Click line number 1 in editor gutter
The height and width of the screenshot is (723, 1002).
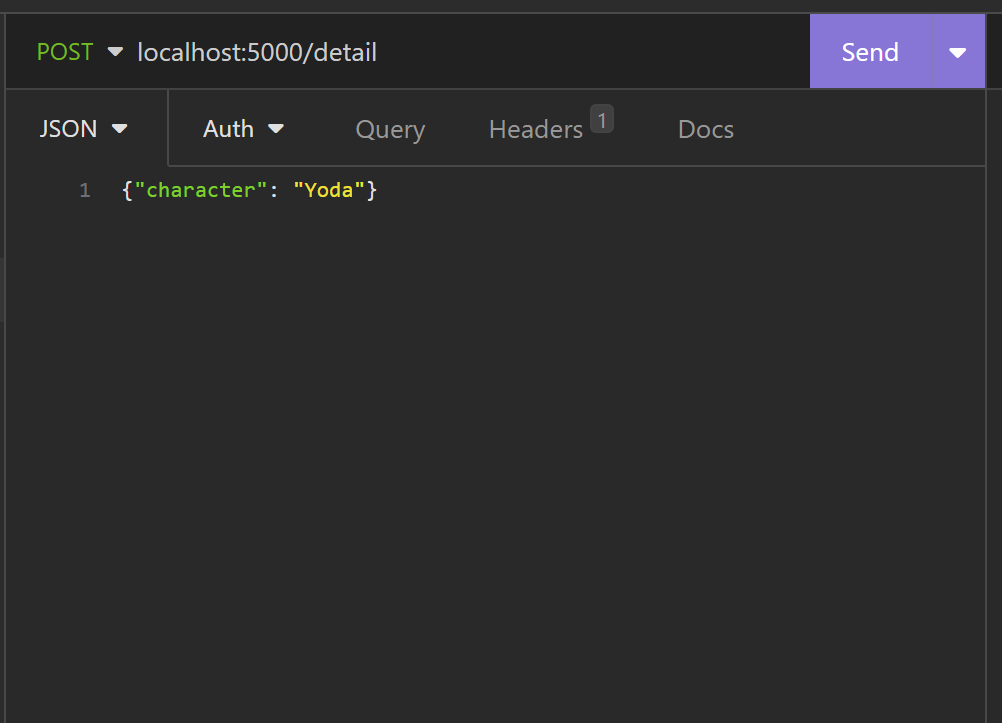click(85, 190)
